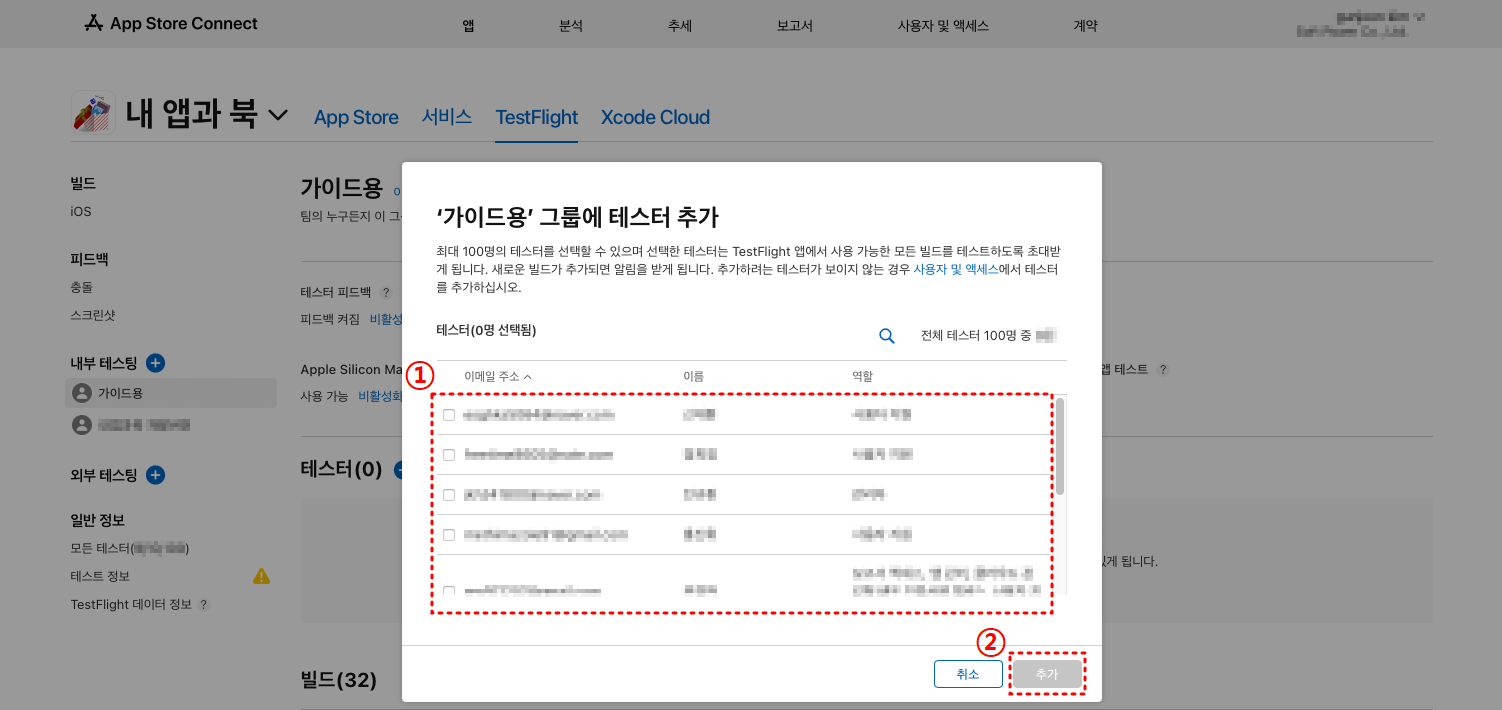Open TestFlight 데이터 정보 in the sidebar
The image size is (1502, 710).
click(x=131, y=604)
